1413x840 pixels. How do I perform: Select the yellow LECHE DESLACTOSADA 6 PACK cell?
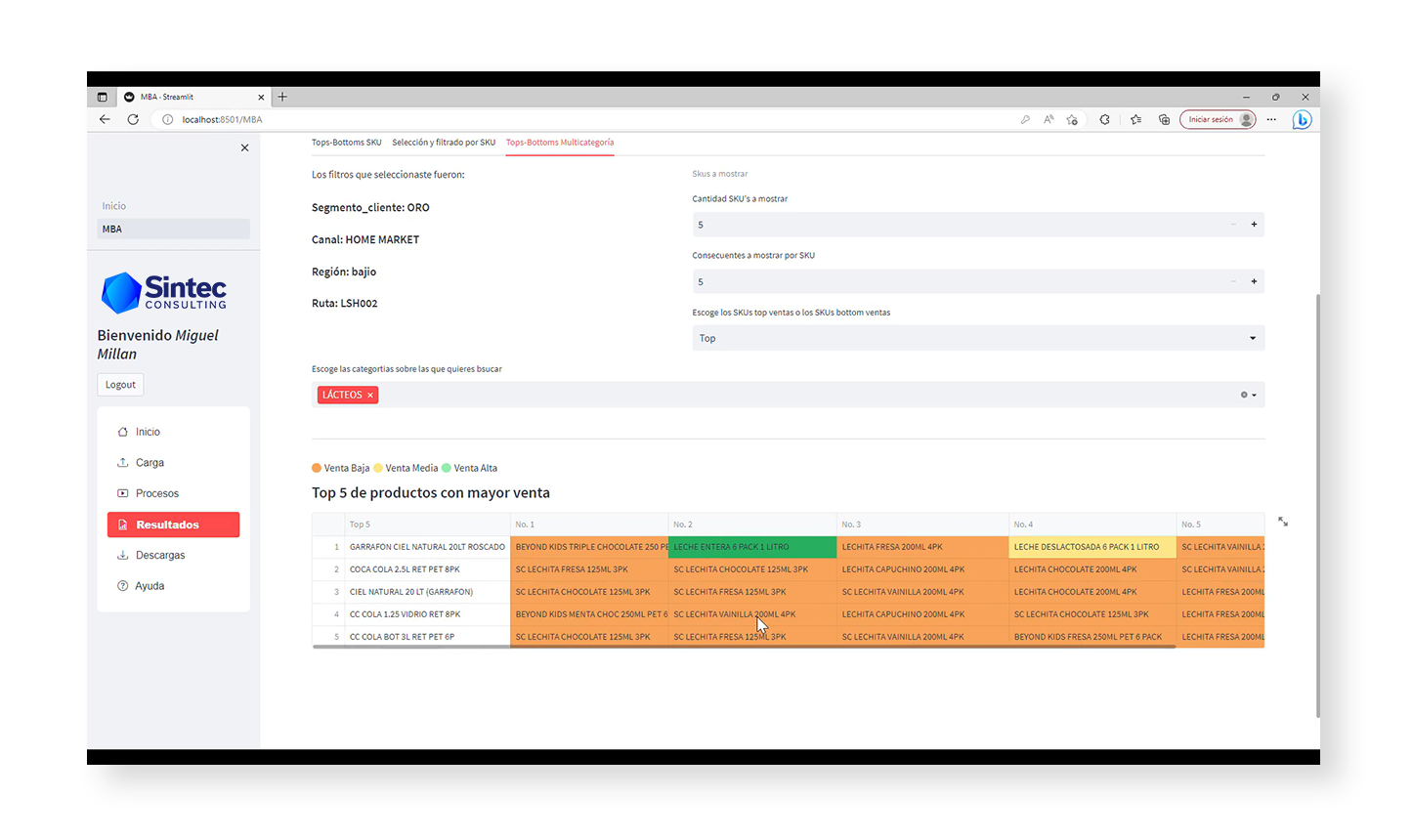click(1092, 547)
